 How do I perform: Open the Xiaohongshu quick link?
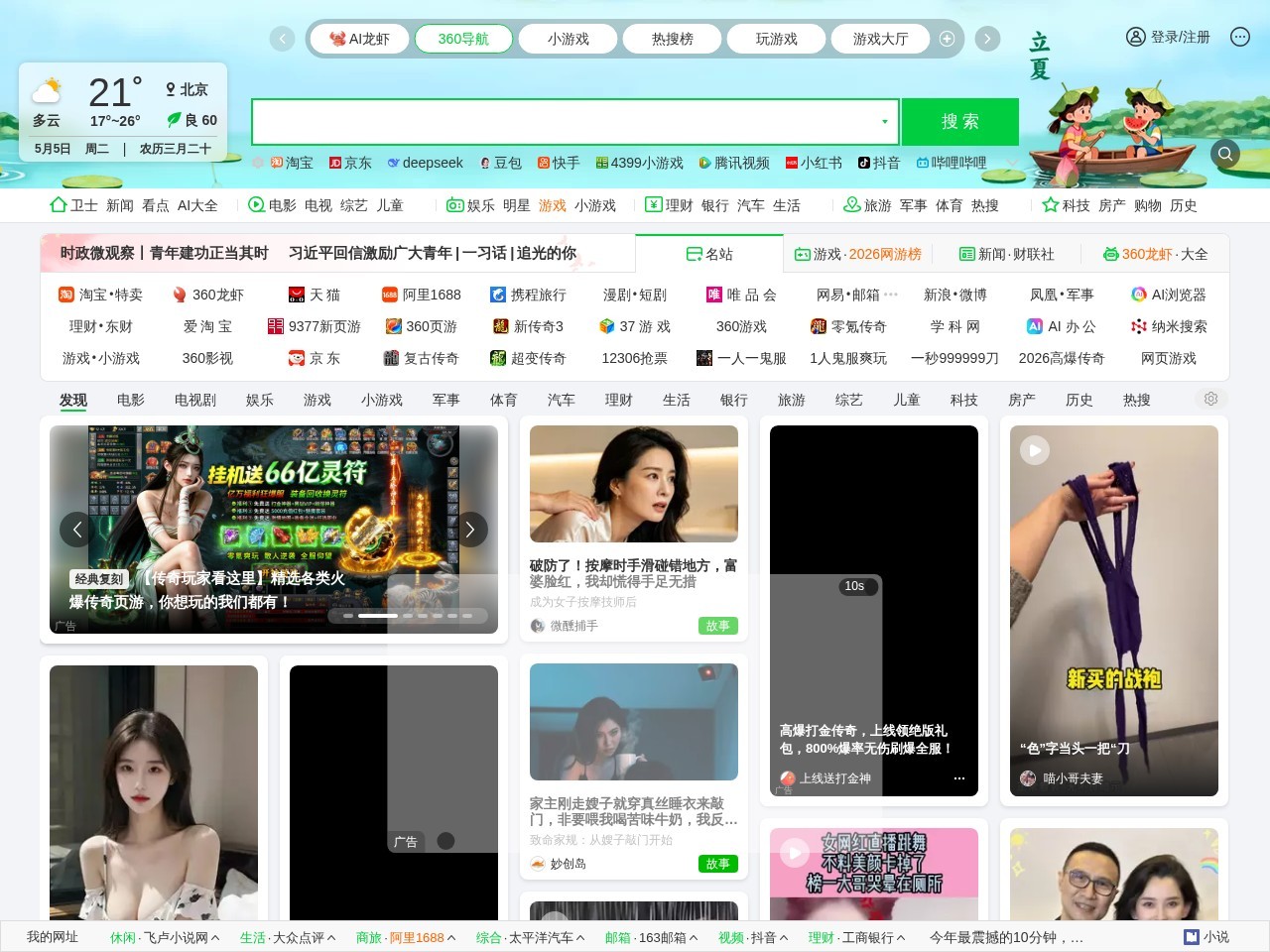tap(814, 163)
